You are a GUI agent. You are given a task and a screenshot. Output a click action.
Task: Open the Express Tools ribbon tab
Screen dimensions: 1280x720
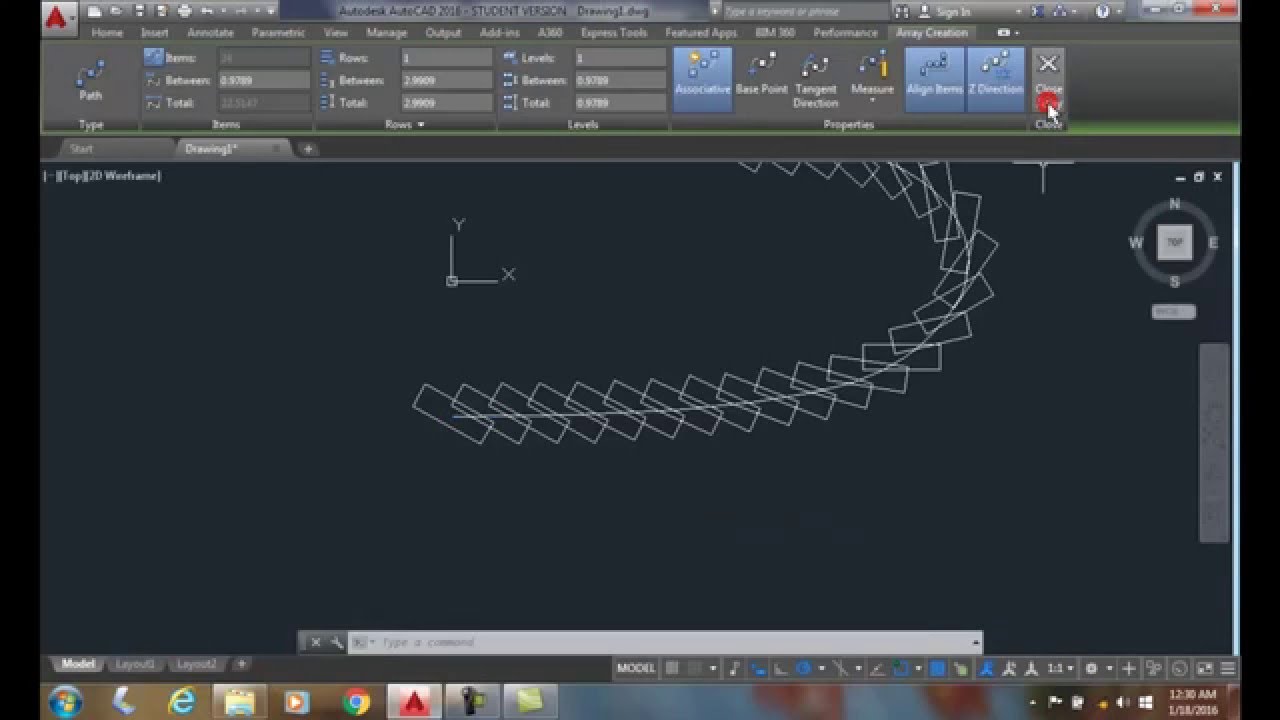(x=613, y=33)
